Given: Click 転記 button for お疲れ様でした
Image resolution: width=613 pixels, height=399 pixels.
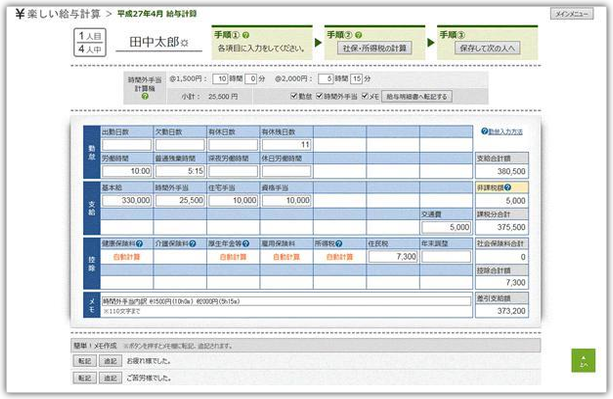Looking at the screenshot, I should click(85, 361).
